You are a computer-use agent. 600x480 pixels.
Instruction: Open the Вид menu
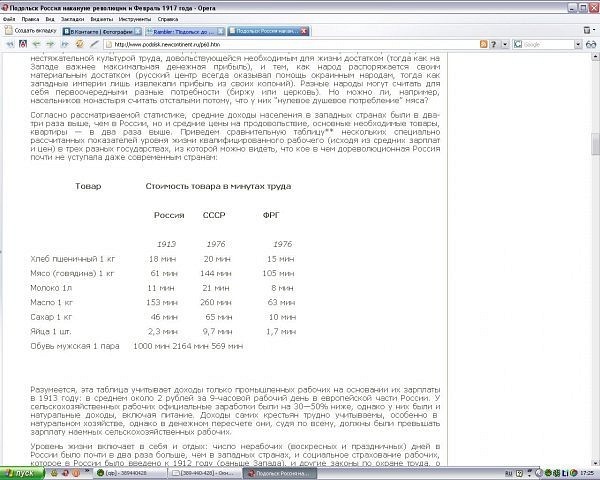click(50, 19)
